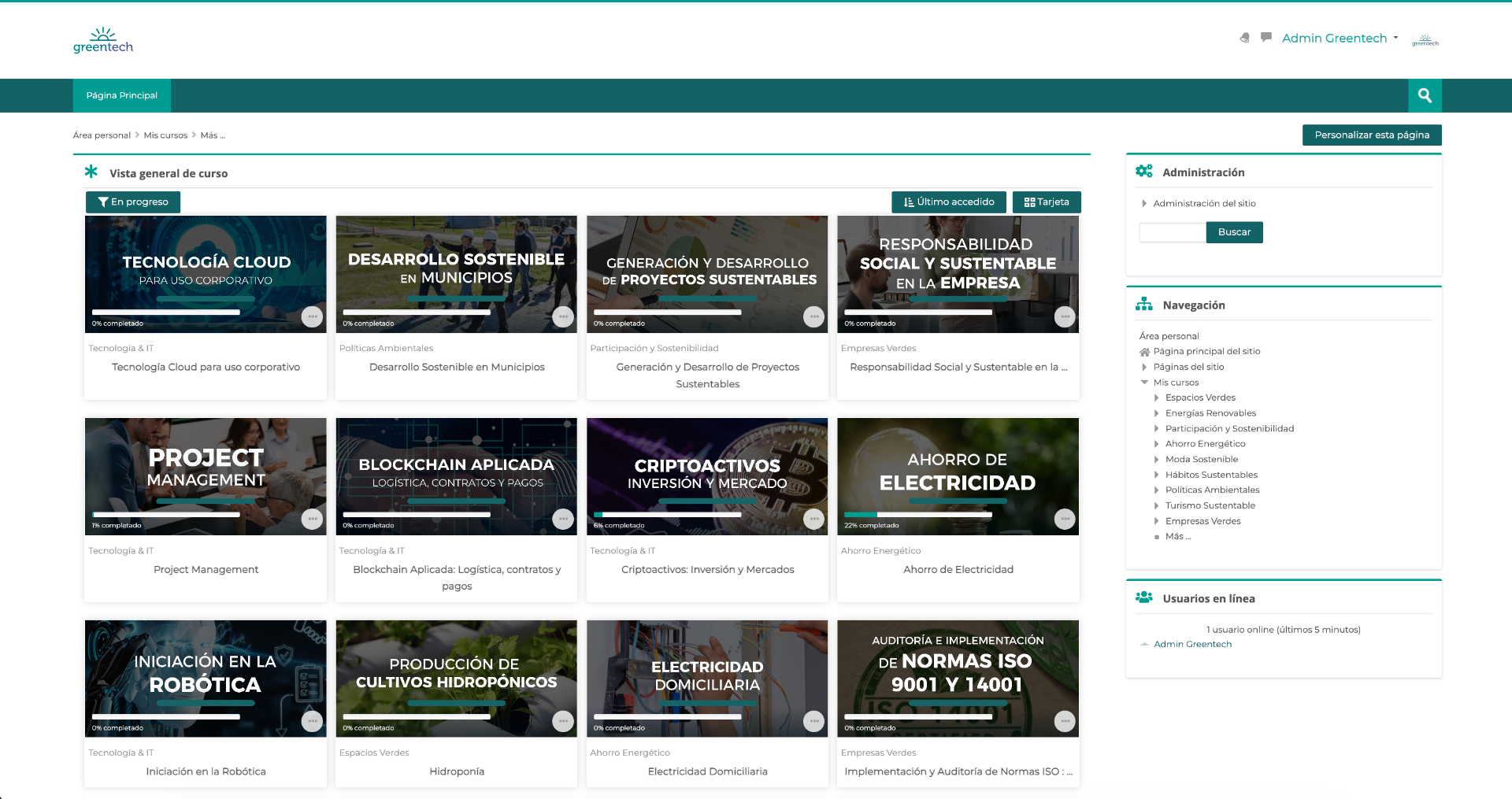The width and height of the screenshot is (1512, 799).
Task: Open the Tarjeta view dropdown
Action: (1047, 202)
